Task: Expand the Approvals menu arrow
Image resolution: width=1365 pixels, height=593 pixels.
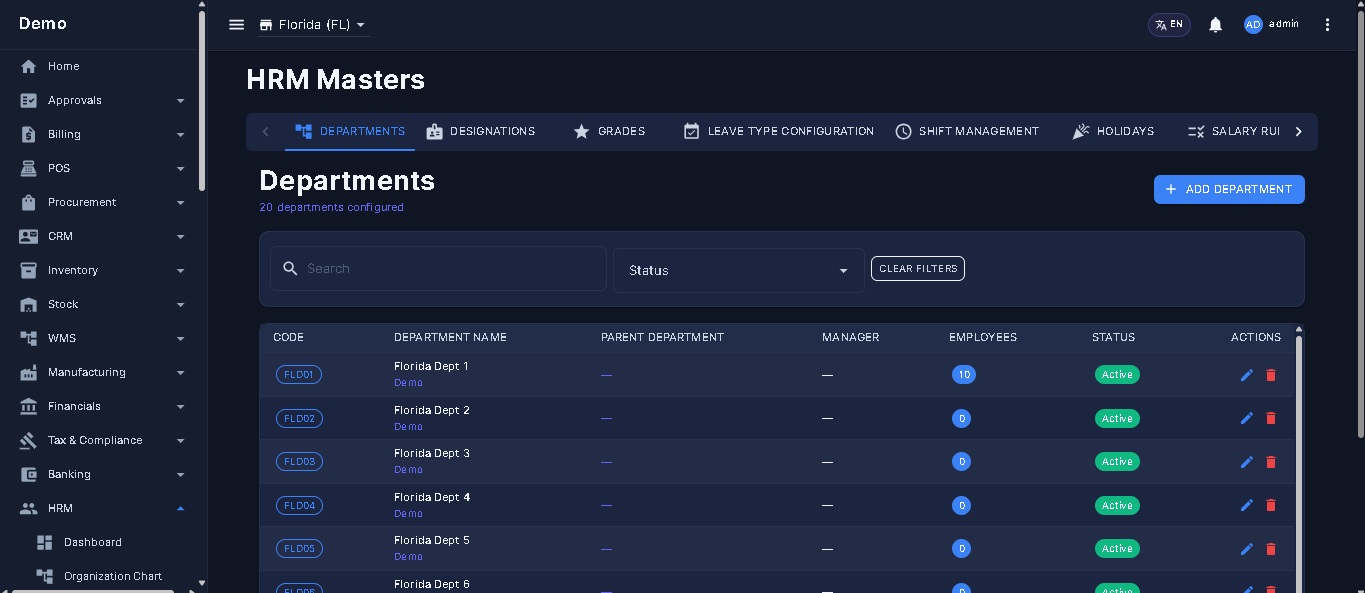Action: (181, 101)
